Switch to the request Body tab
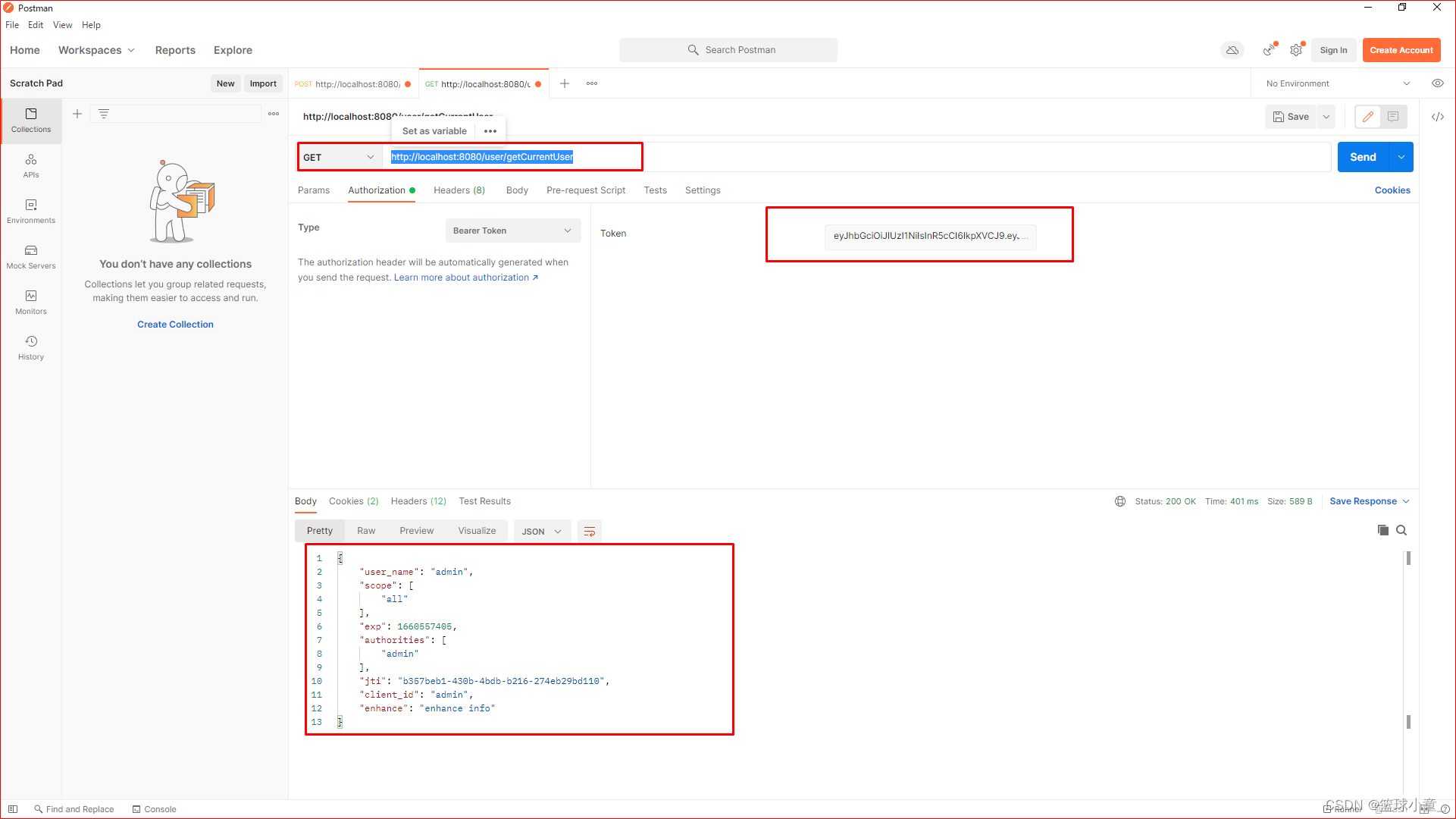1456x819 pixels. point(517,190)
